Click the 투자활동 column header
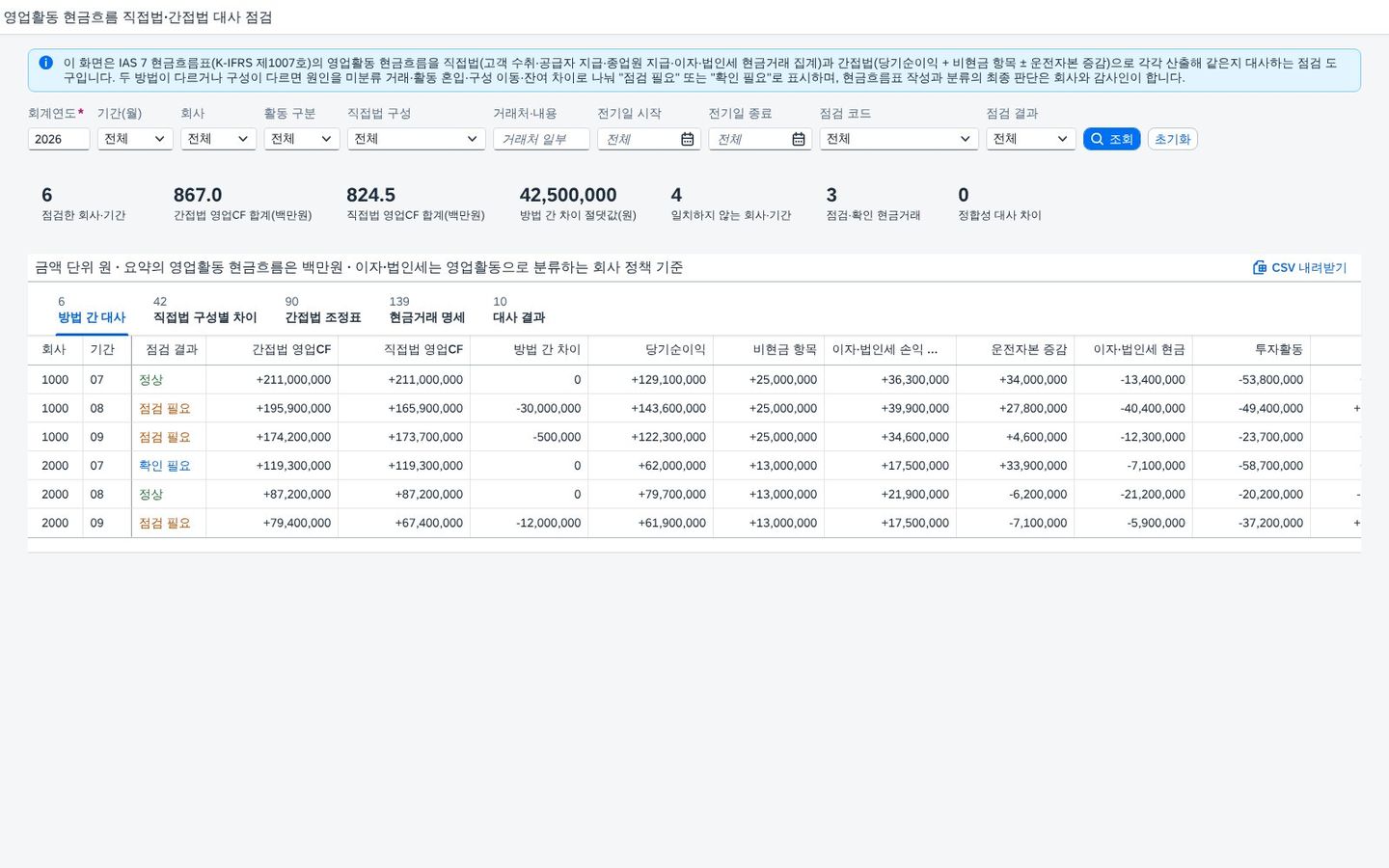 tap(1251, 350)
